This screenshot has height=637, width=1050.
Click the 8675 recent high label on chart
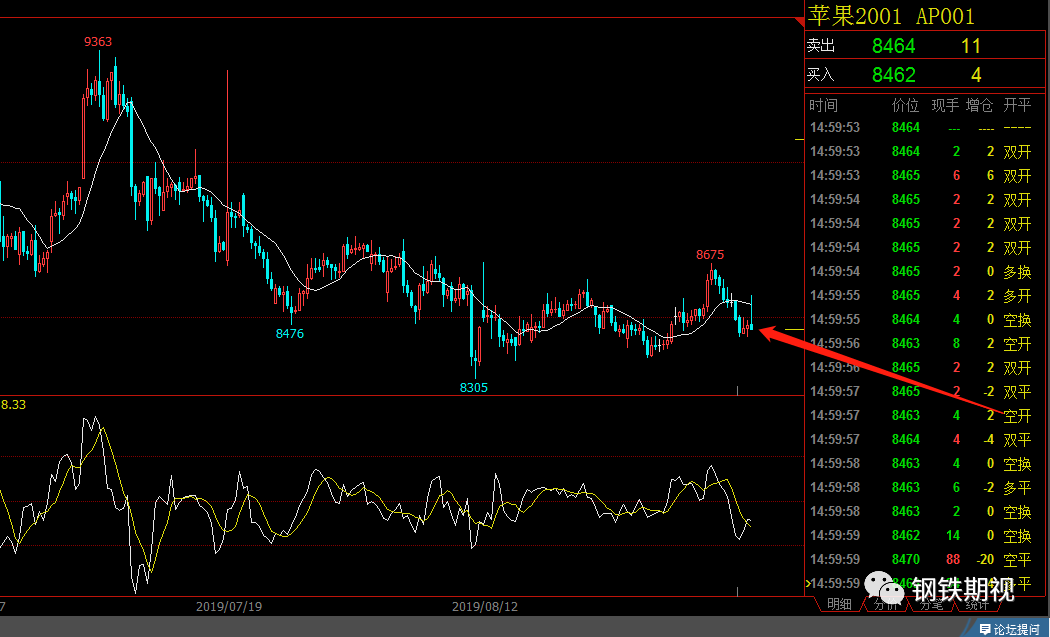tap(710, 255)
